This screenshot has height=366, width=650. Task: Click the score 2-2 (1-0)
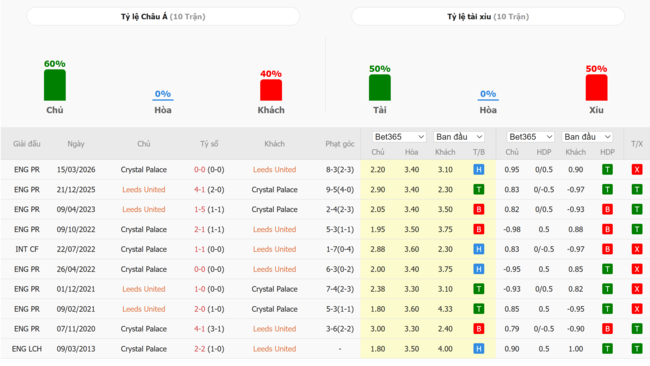point(209,349)
